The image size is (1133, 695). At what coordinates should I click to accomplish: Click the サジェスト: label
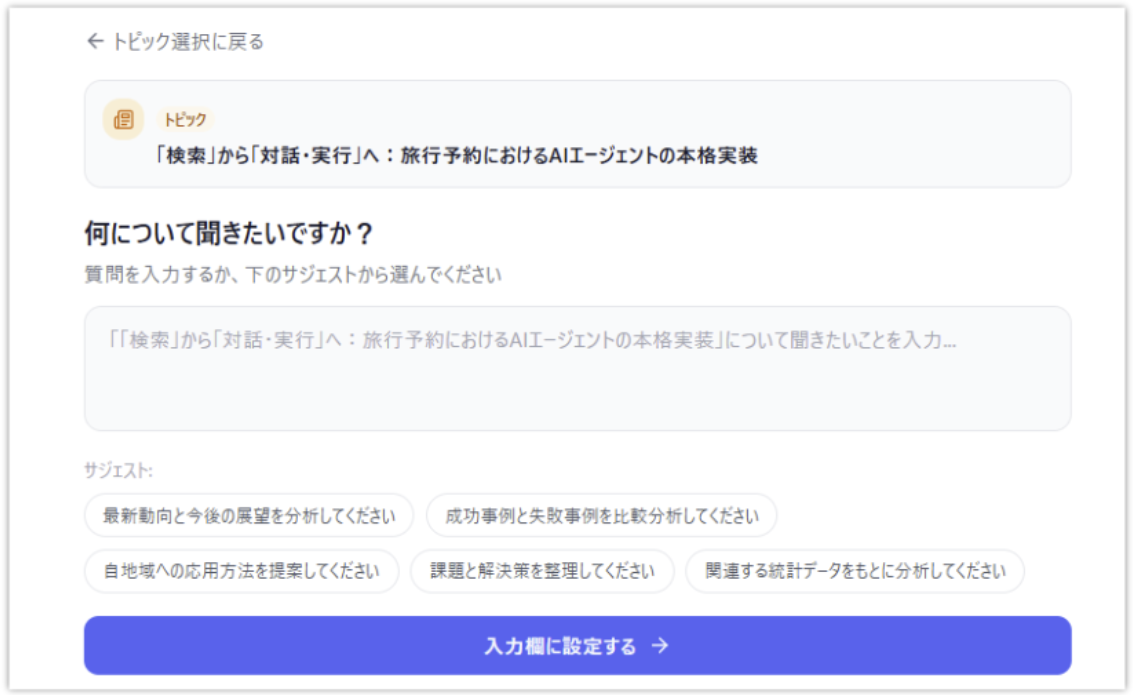[x=119, y=470]
